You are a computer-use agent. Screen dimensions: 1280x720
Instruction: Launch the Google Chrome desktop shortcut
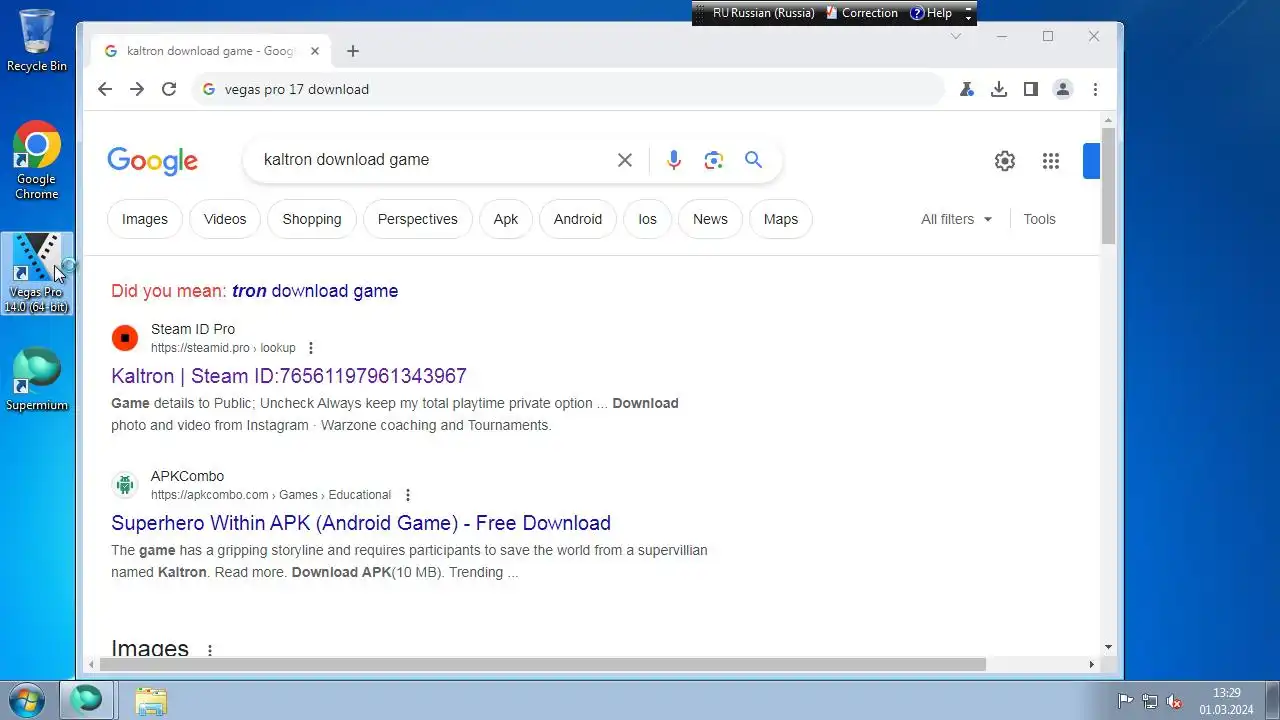point(37,160)
